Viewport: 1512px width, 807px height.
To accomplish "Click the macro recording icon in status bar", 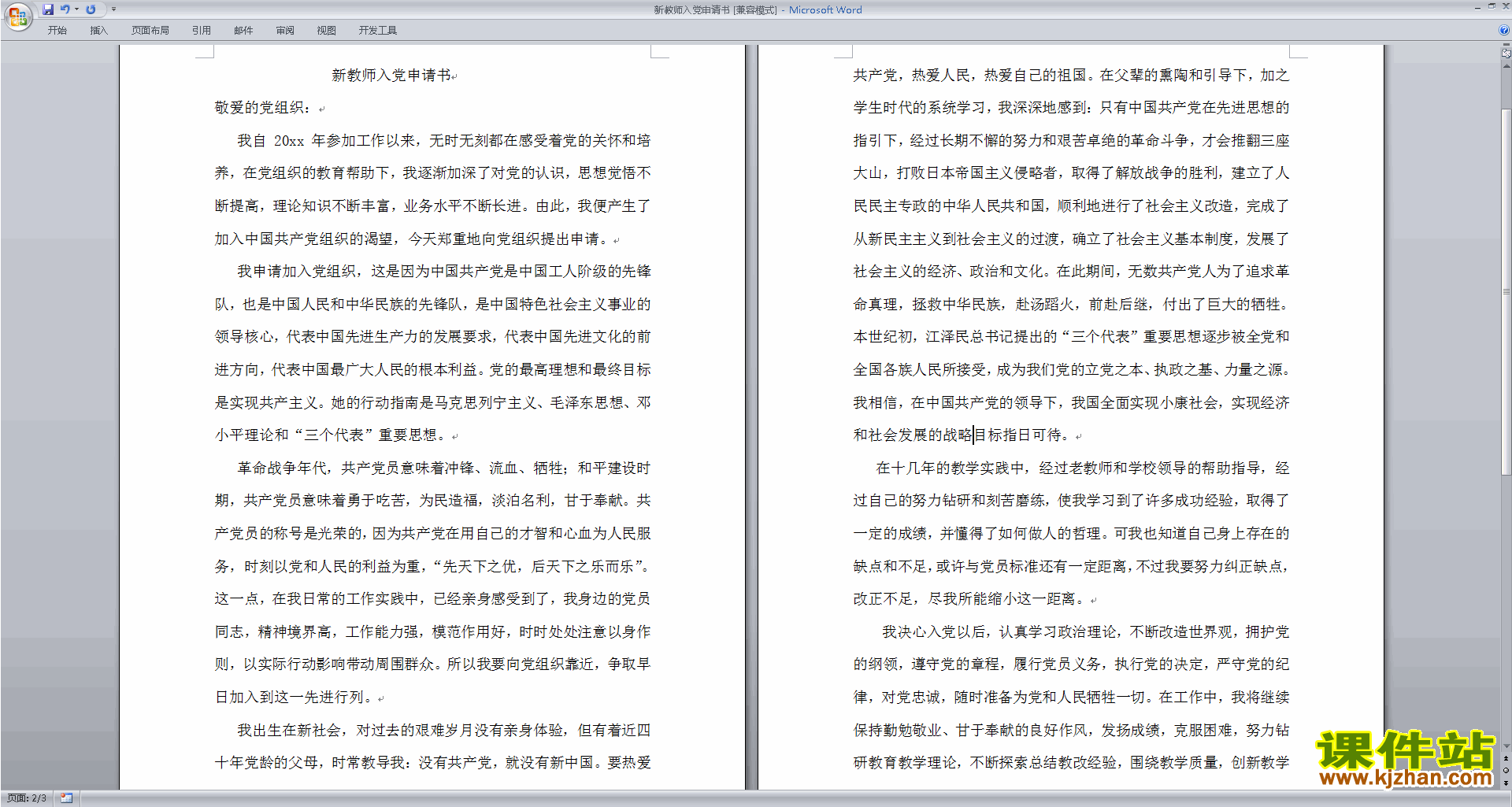I will pos(66,798).
